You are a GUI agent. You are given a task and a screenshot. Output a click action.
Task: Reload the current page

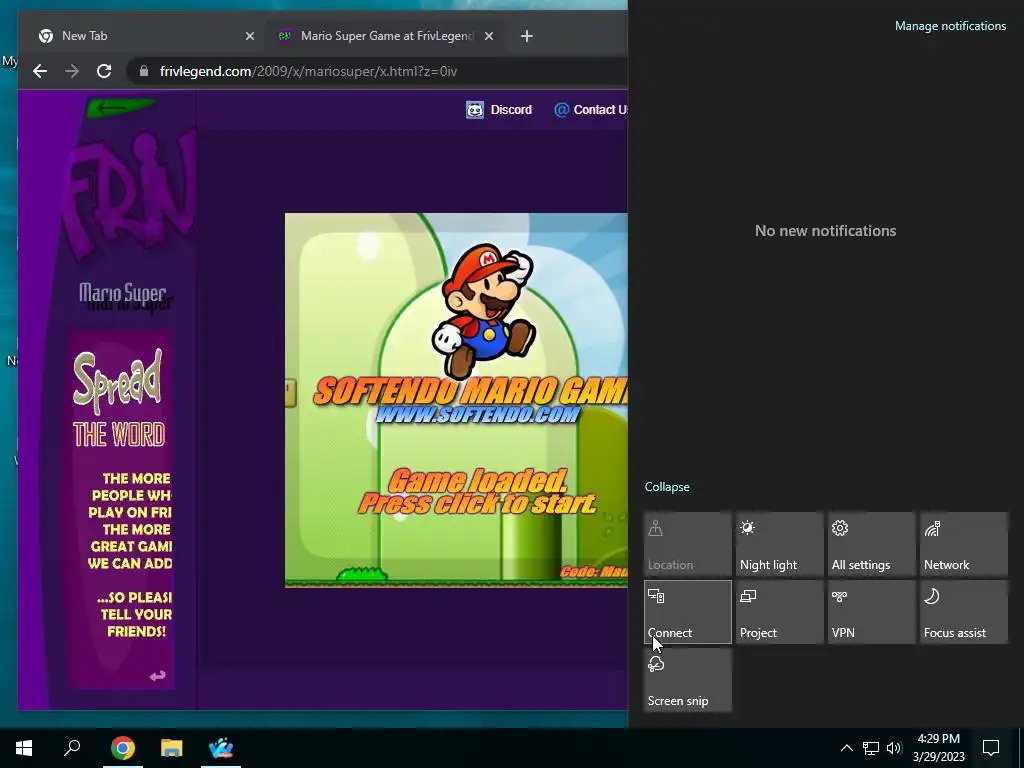[104, 71]
